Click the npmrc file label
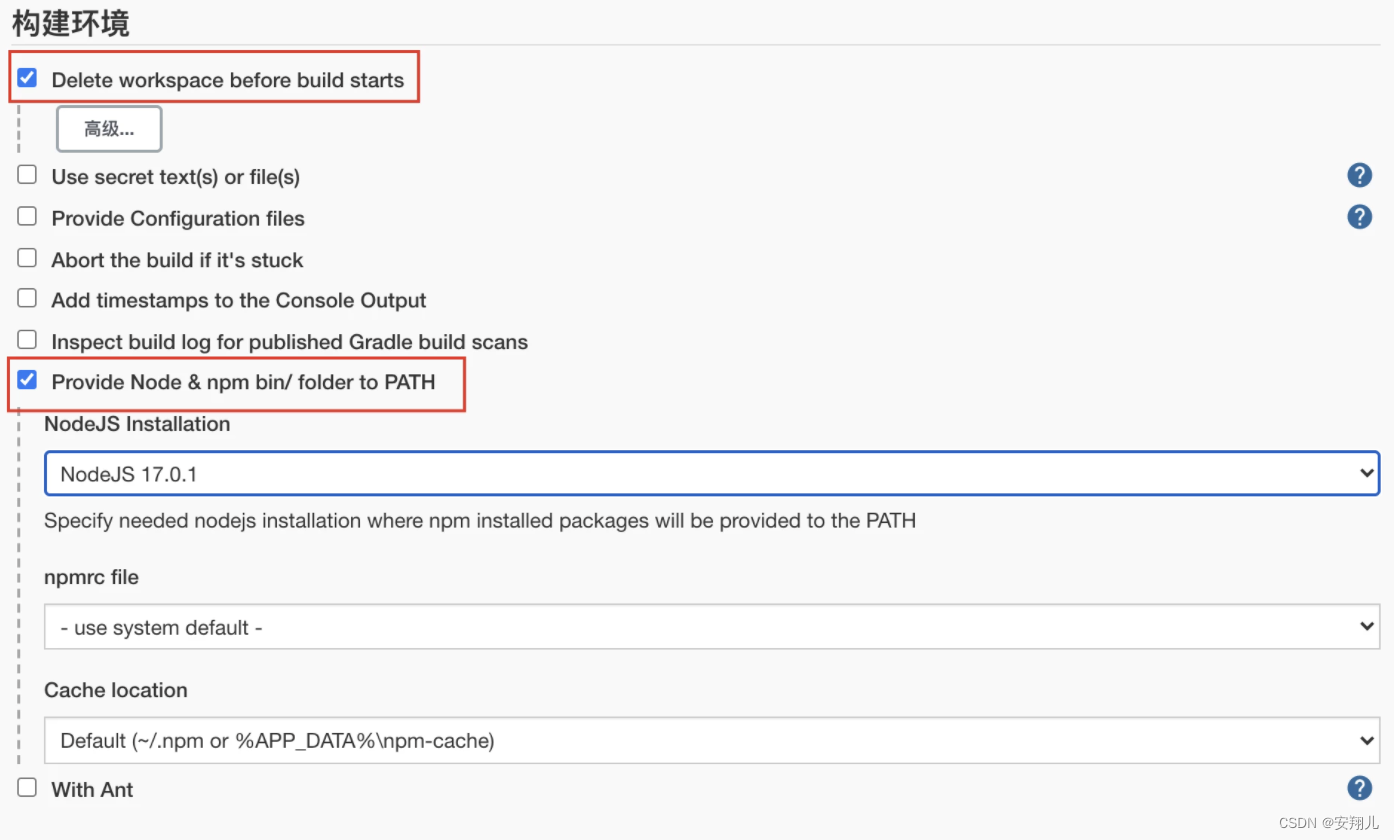Screen dimensions: 1394x840 91,577
